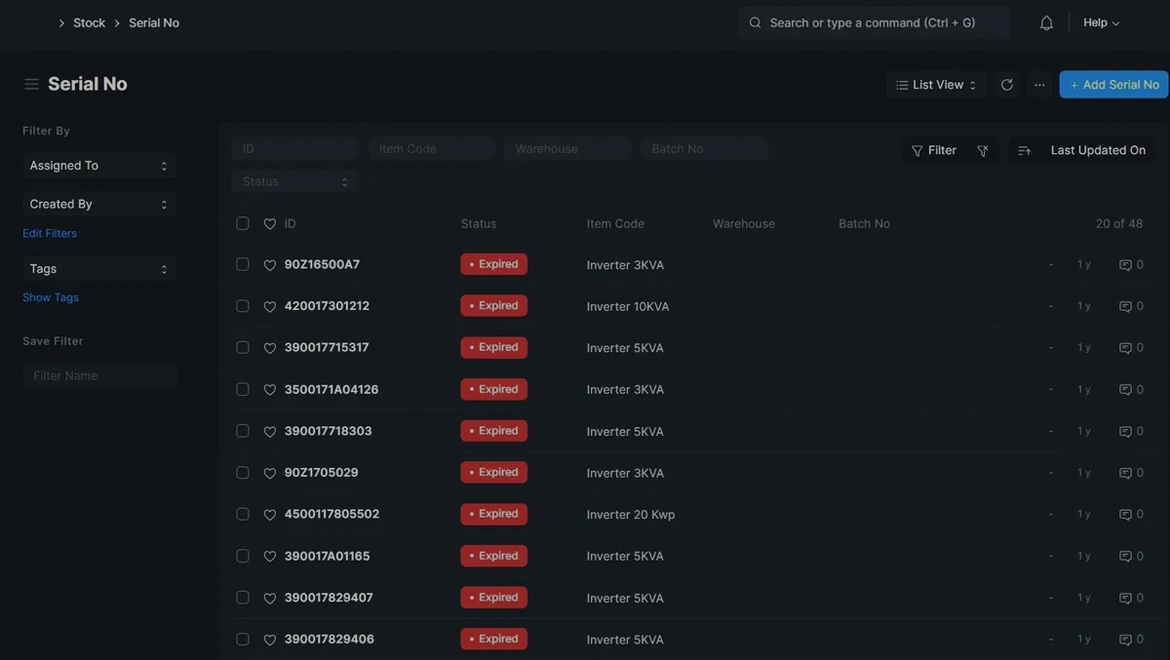Viewport: 1170px width, 660px height.
Task: Open the Created By dropdown
Action: pyautogui.click(x=99, y=204)
